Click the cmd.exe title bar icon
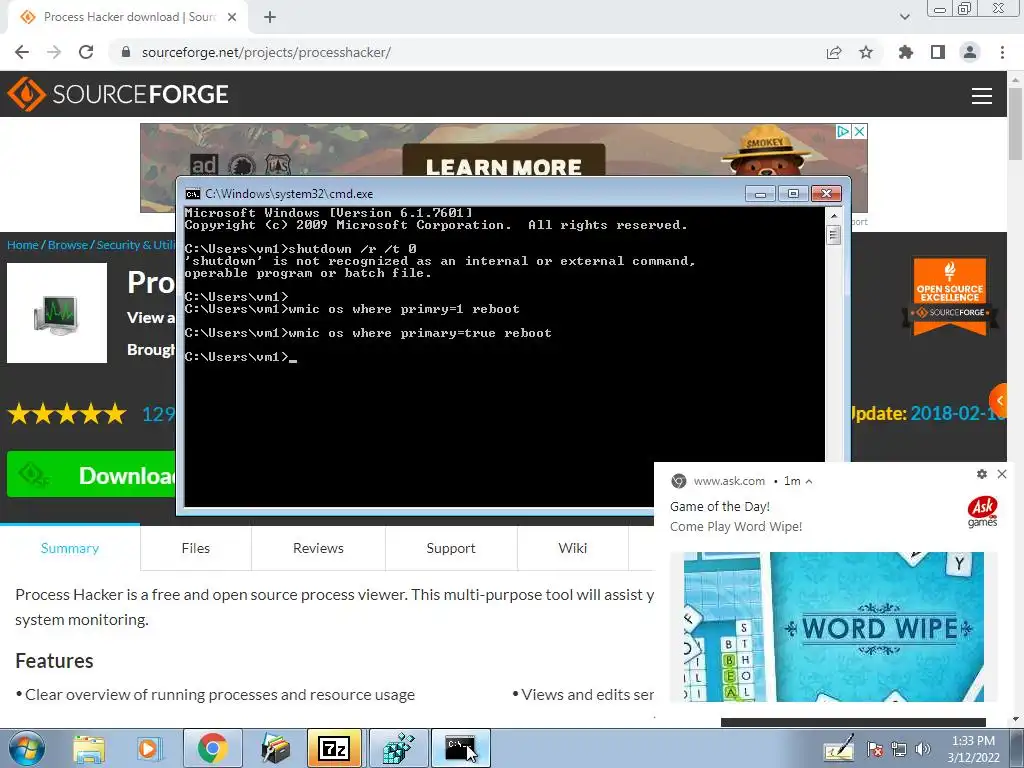This screenshot has height=768, width=1024. pyautogui.click(x=192, y=194)
